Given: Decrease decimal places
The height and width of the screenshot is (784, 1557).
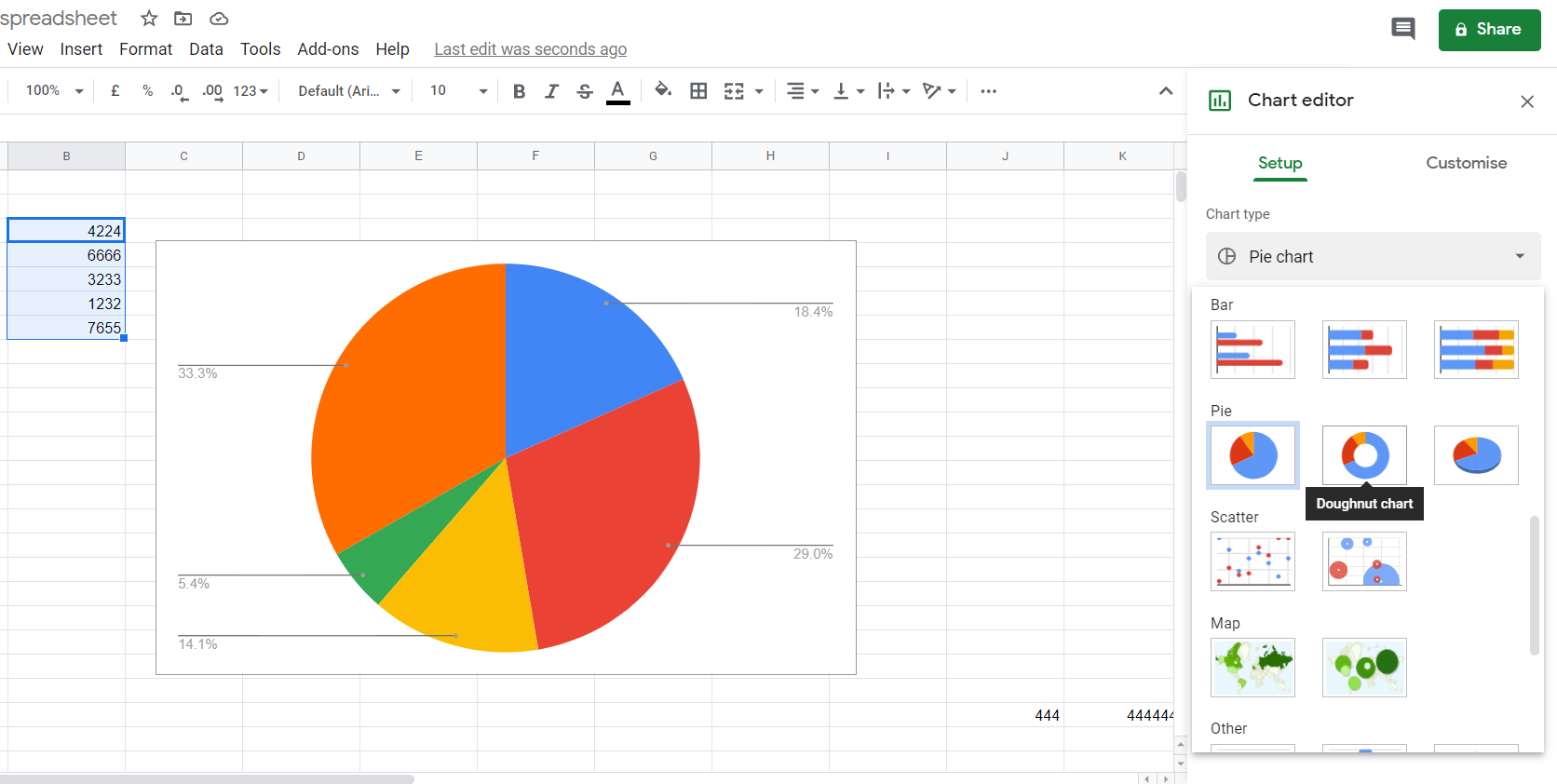Looking at the screenshot, I should (x=179, y=91).
